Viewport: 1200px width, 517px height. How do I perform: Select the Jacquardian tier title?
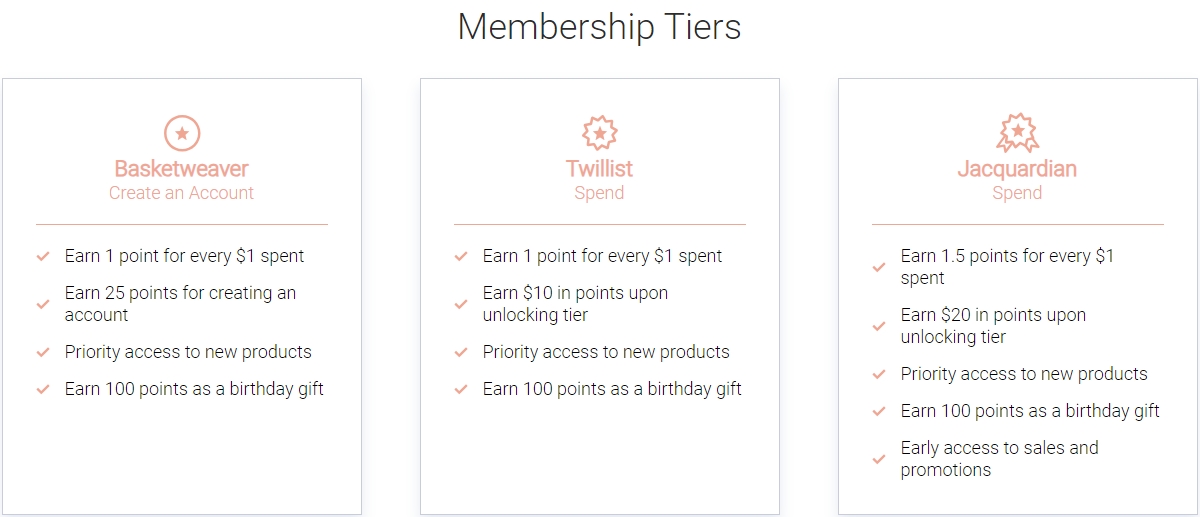pos(1017,168)
